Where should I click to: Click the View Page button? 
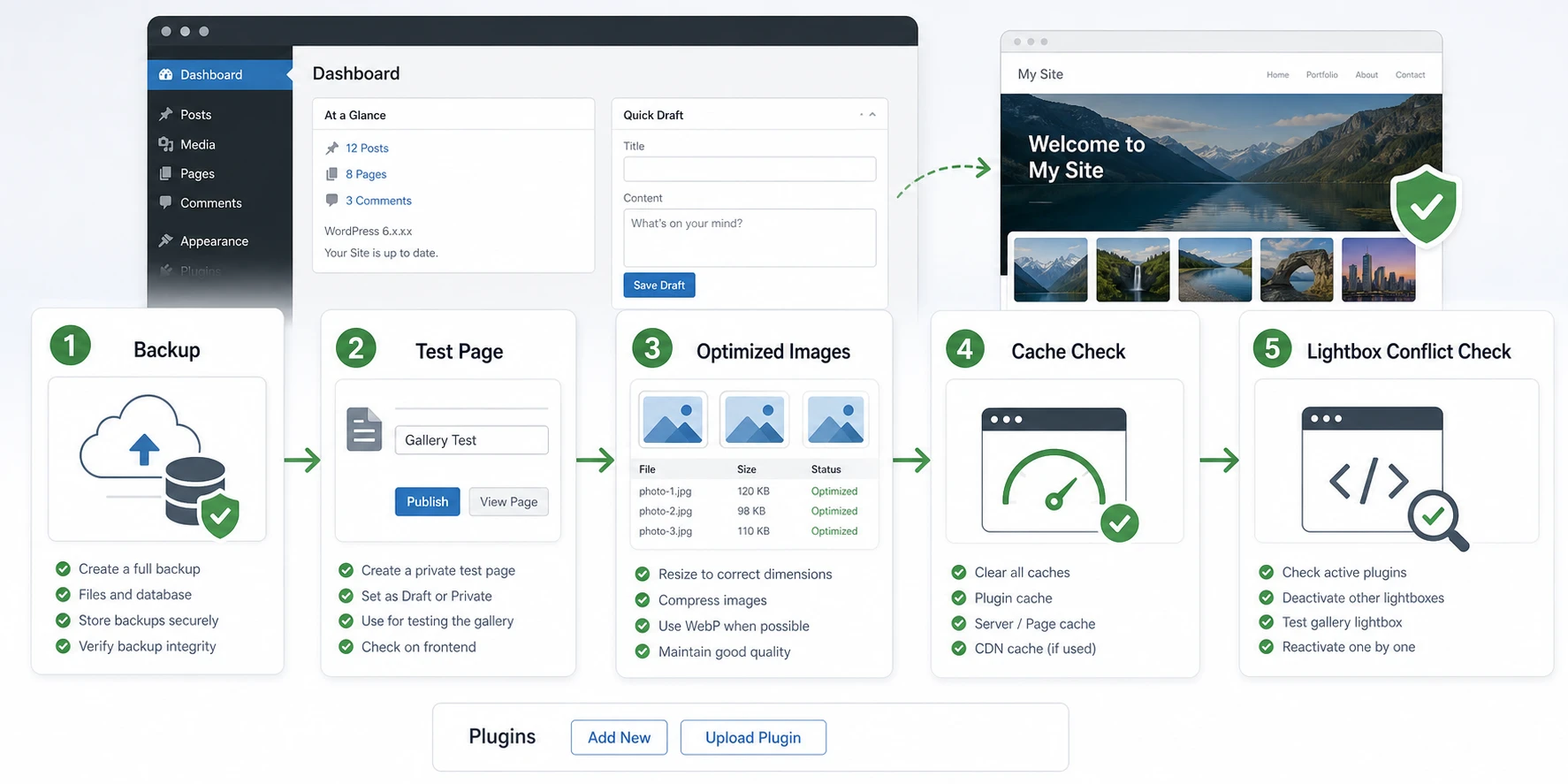pos(508,501)
